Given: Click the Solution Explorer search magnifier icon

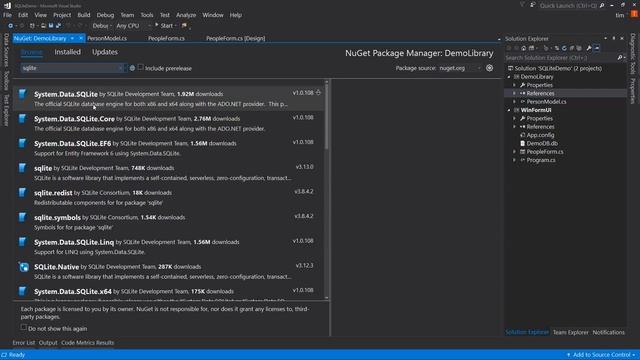Looking at the screenshot, I should point(620,58).
